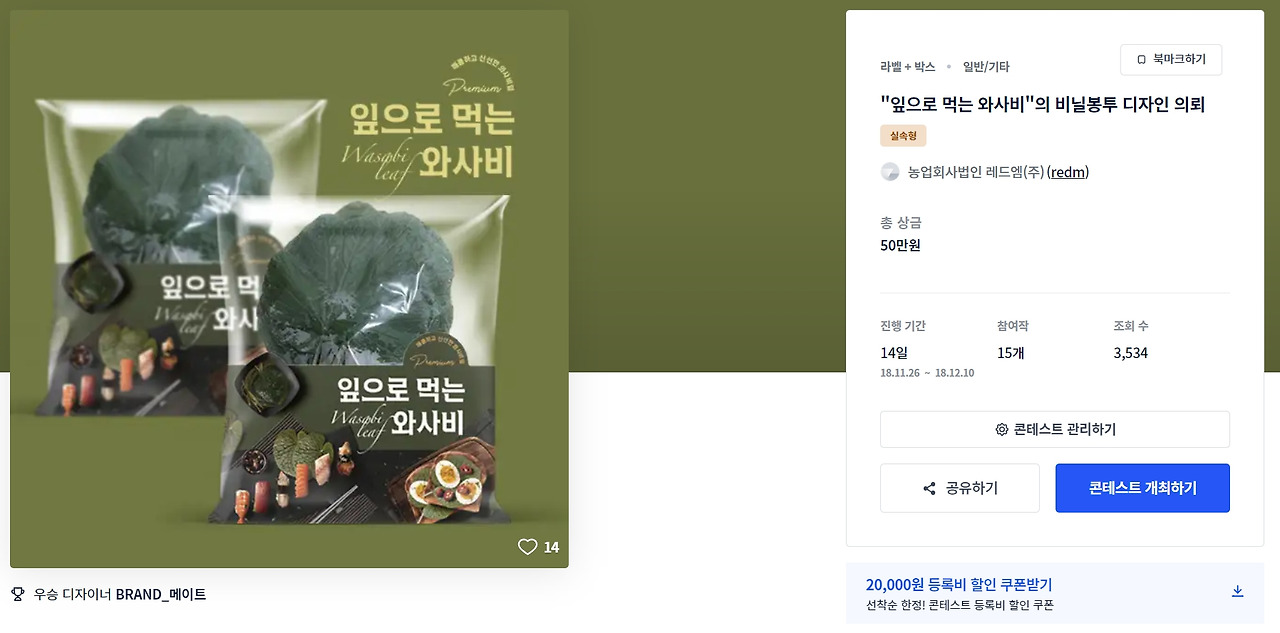Click the like count 14 on image
This screenshot has height=633, width=1280.
coord(551,547)
